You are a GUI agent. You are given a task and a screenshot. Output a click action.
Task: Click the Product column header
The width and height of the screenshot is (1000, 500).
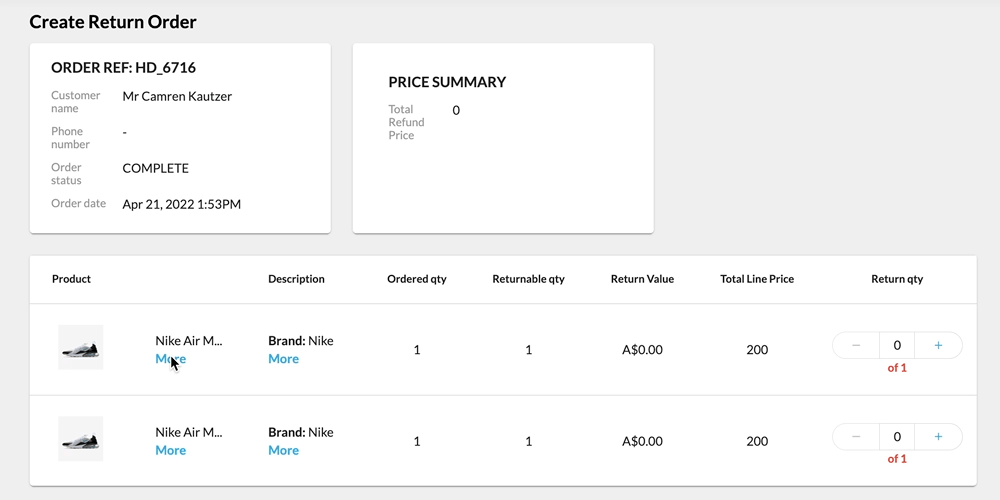click(x=71, y=279)
